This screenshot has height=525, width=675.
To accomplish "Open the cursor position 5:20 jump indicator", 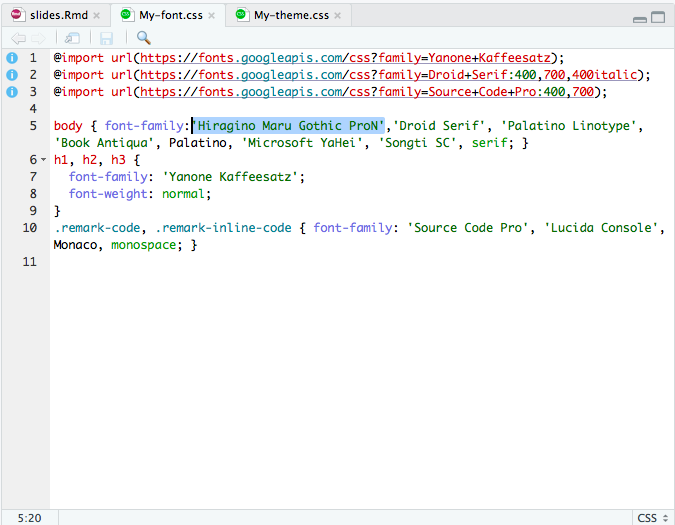I will click(x=29, y=517).
